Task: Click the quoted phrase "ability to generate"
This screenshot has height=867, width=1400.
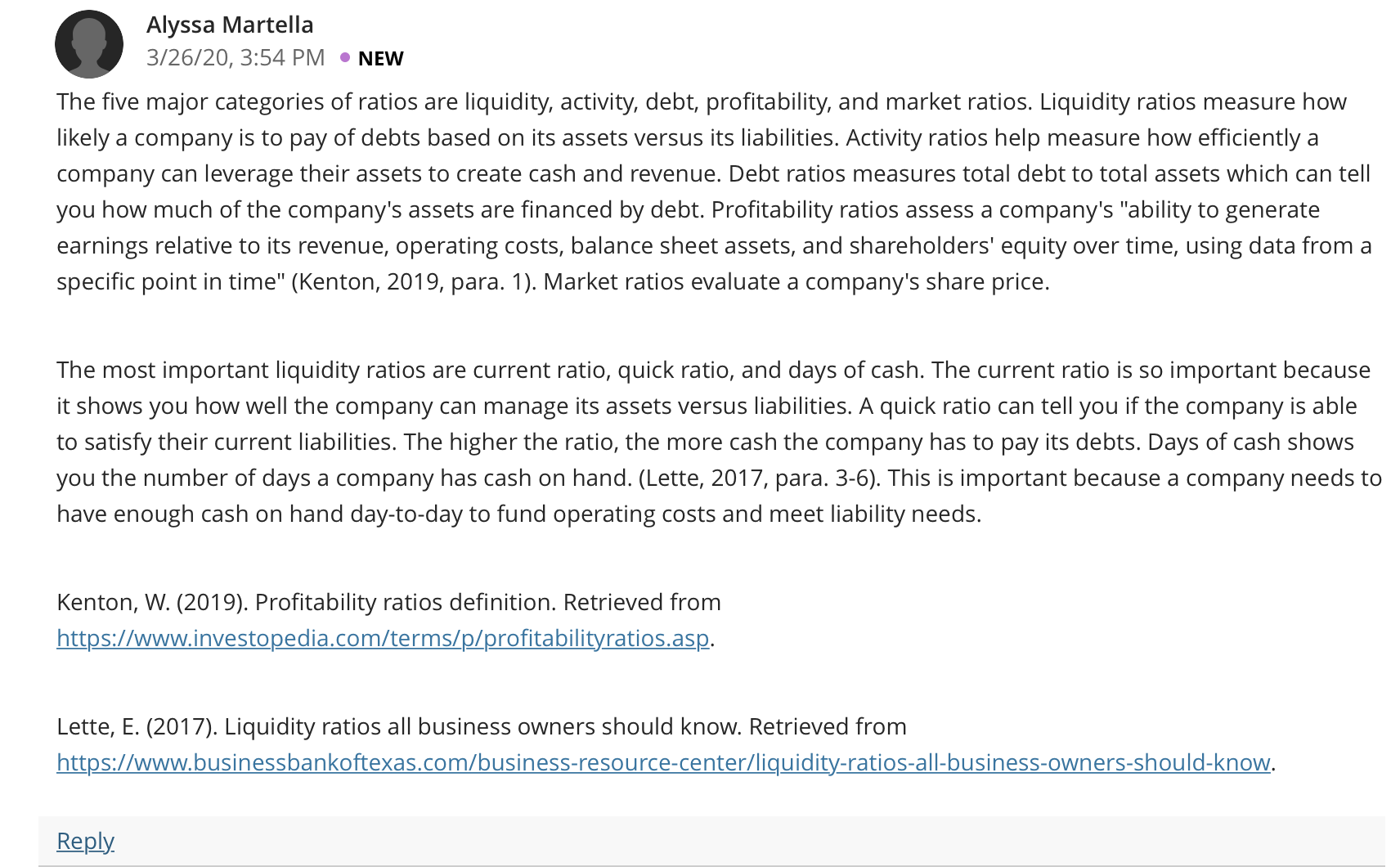Action: point(1224,209)
